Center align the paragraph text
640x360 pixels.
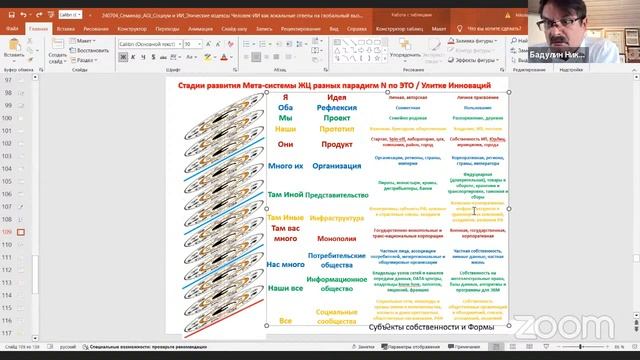coord(256,57)
